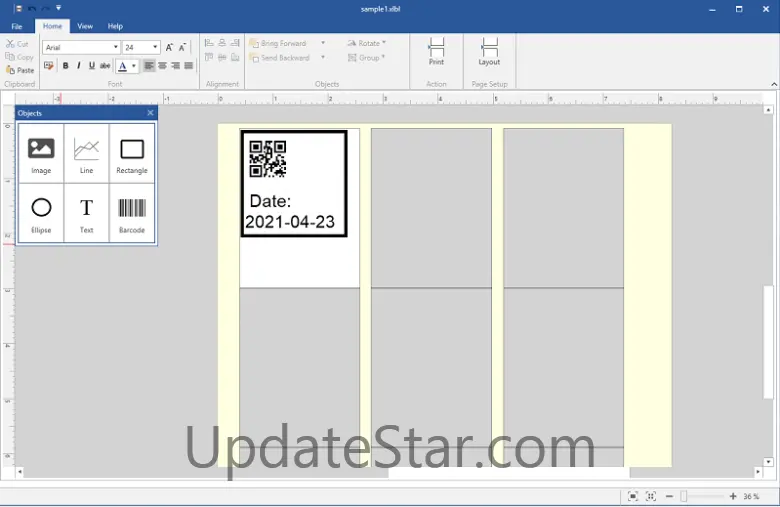This screenshot has height=507, width=780.
Task: Open the File menu
Action: click(x=17, y=26)
